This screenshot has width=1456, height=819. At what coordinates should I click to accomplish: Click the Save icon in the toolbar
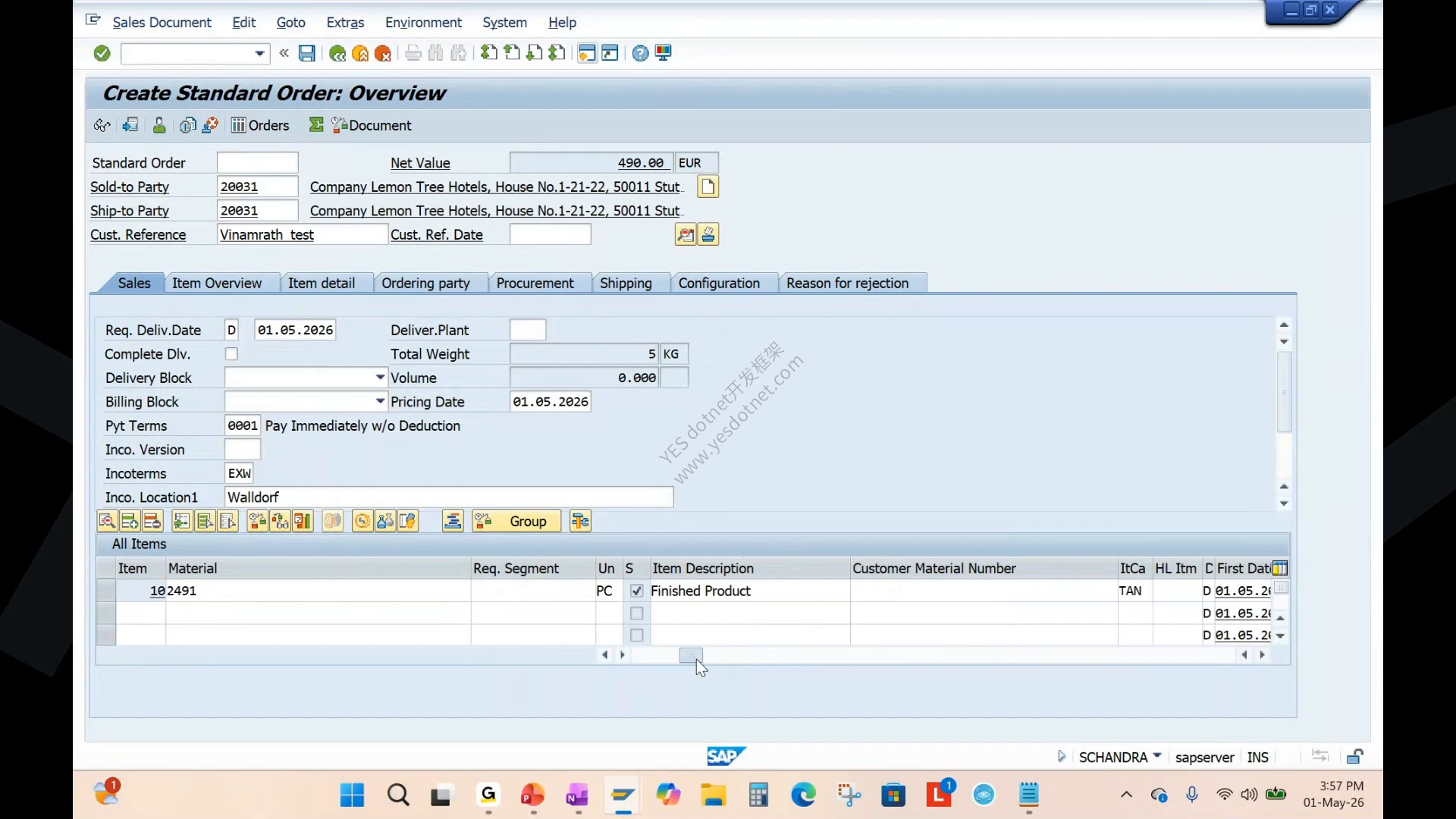[306, 53]
